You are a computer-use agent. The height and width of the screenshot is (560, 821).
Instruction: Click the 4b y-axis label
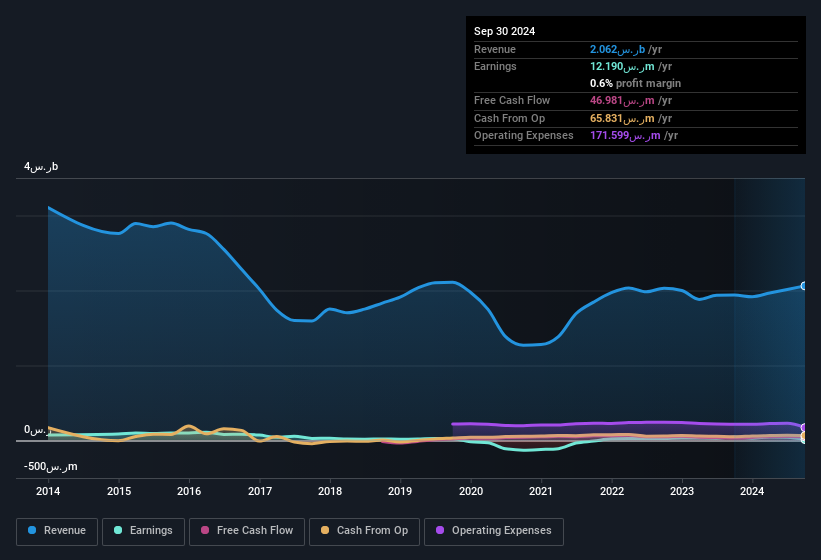tap(41, 167)
